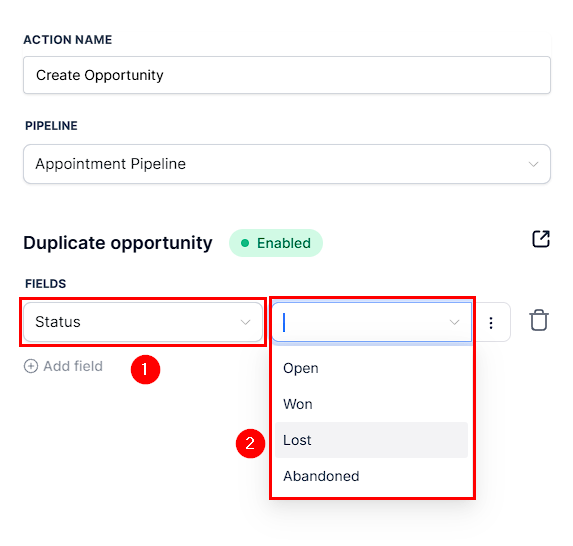Open the Status field selector
573x546 pixels.
pyautogui.click(x=143, y=322)
